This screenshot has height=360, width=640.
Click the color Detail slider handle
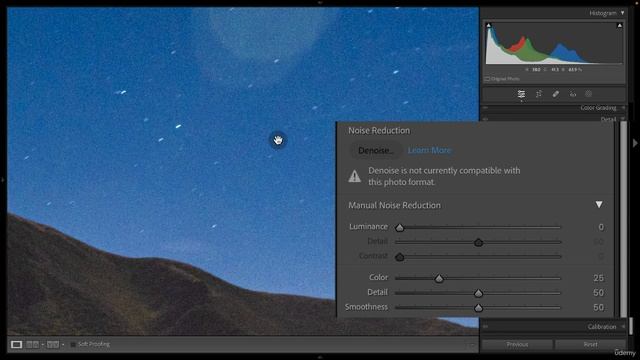coord(478,293)
